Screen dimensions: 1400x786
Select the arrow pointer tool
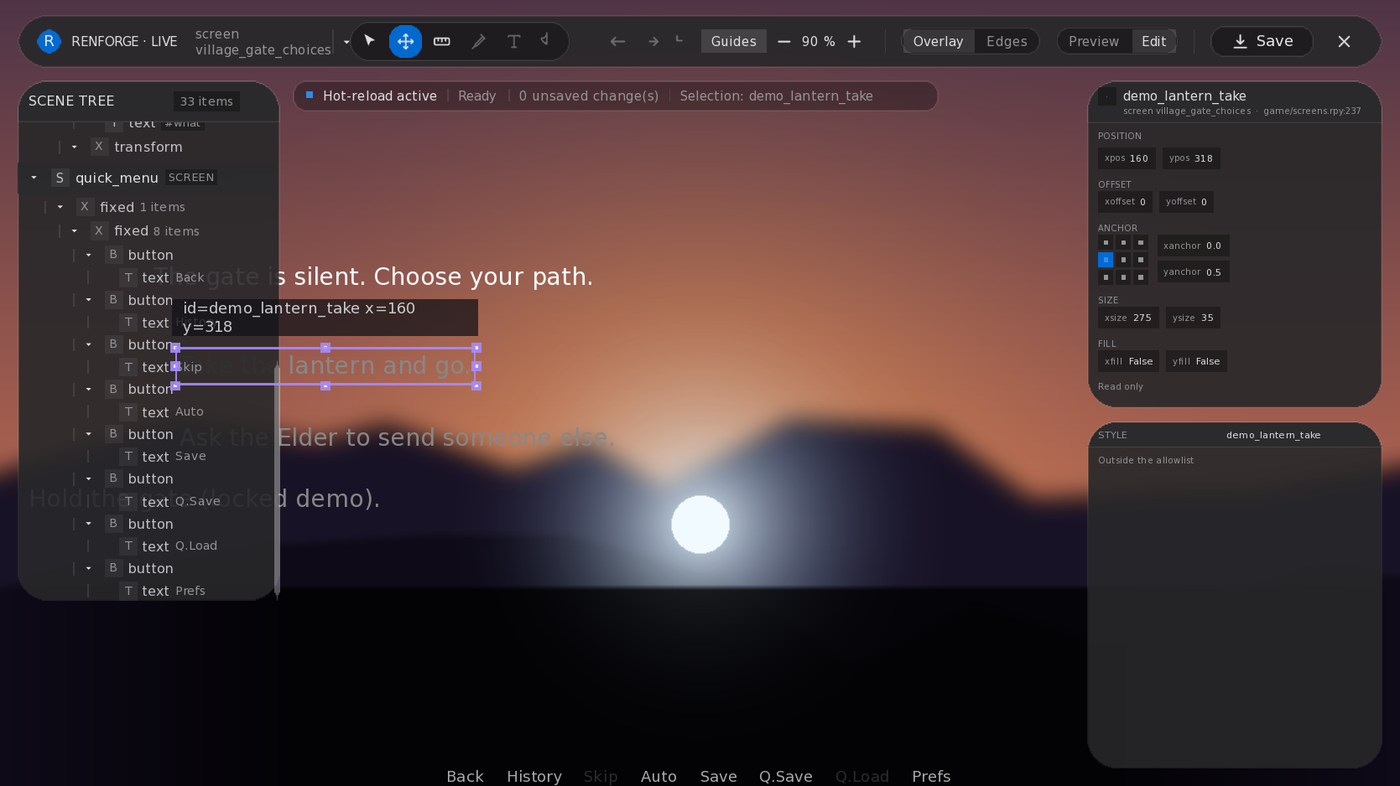pos(370,41)
